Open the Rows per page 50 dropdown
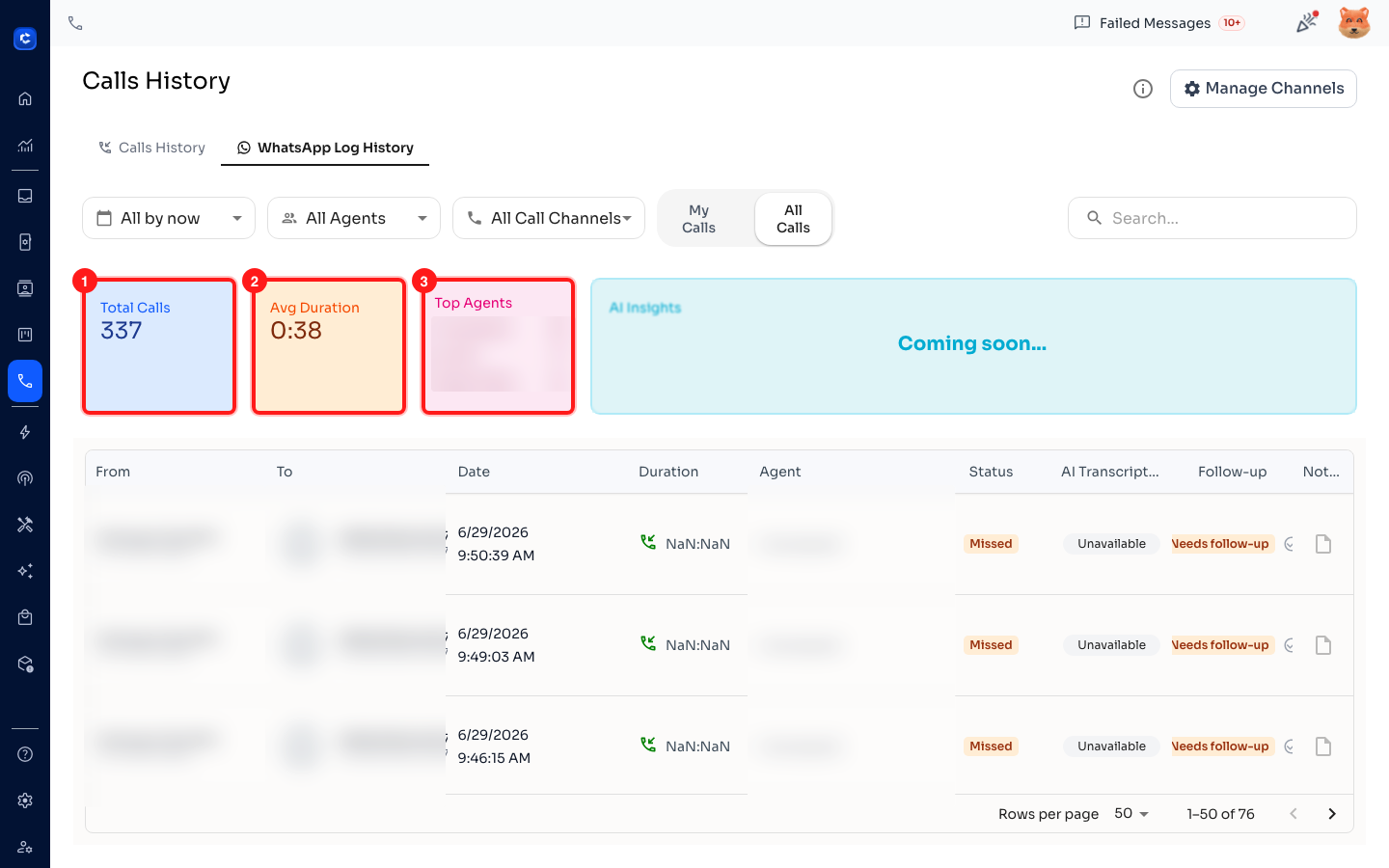Screen dimensions: 1389x868 coord(1131,814)
